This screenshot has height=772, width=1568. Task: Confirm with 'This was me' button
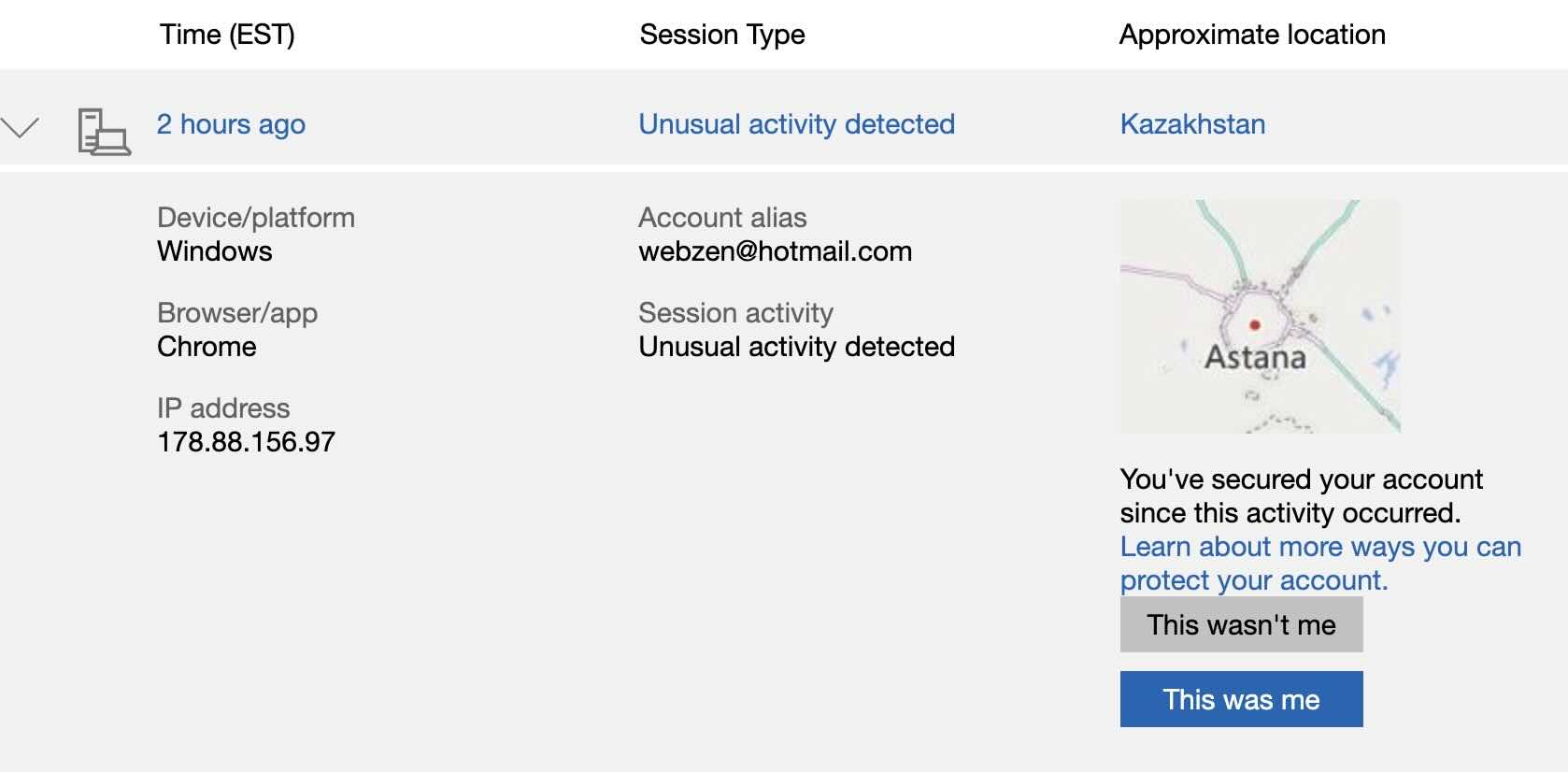pos(1241,699)
